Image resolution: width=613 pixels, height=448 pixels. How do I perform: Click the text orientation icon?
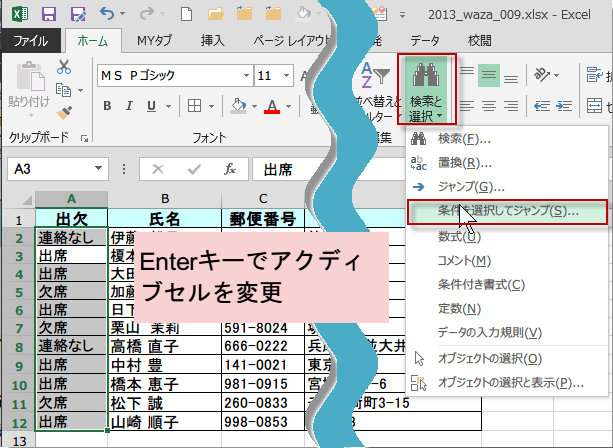pos(543,74)
